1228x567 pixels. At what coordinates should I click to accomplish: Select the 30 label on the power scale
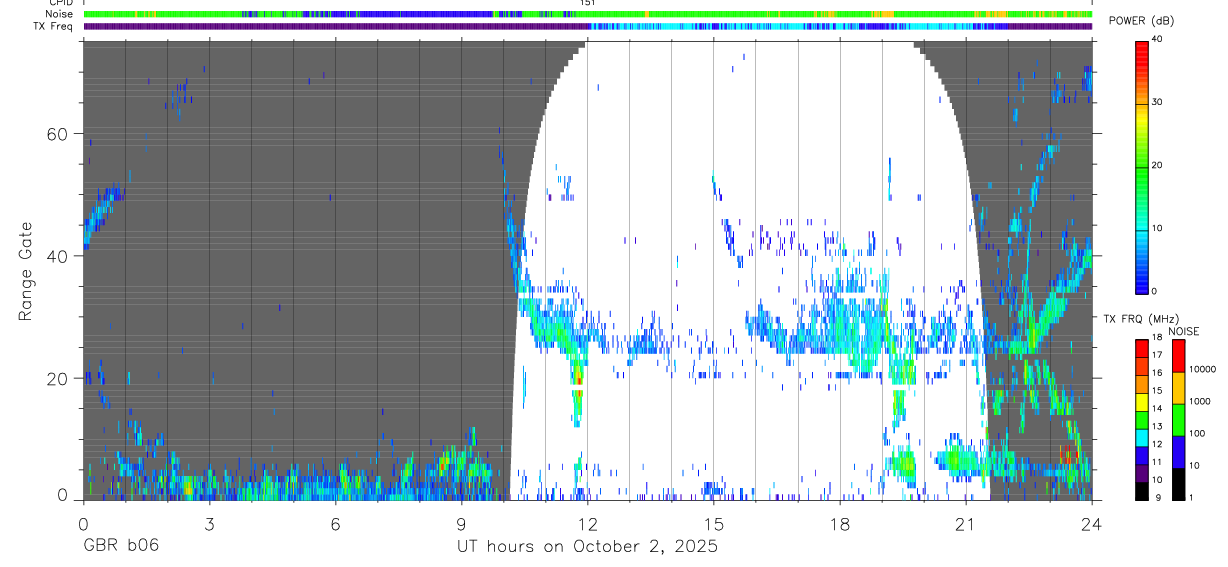(x=1159, y=102)
